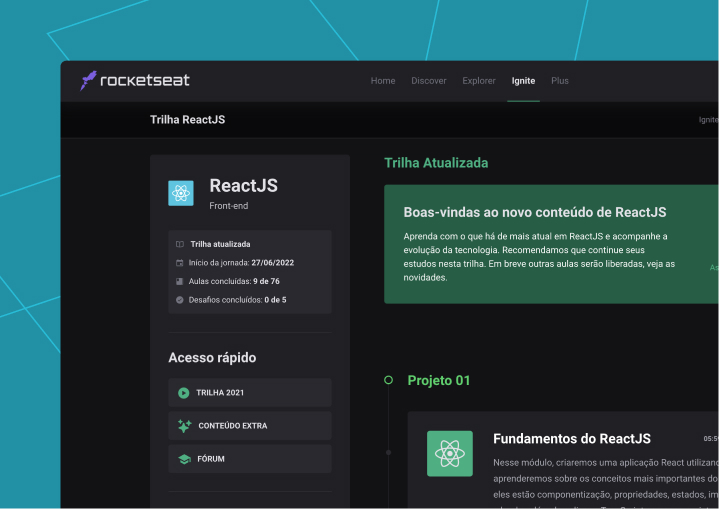Open the Home navigation tab
This screenshot has height=509, width=719.
coord(383,81)
